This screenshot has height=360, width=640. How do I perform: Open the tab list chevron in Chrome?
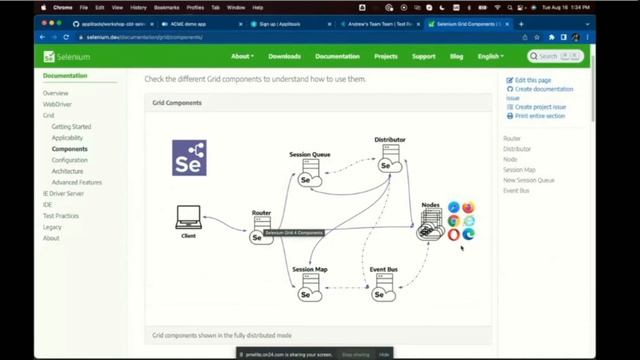pyautogui.click(x=587, y=24)
